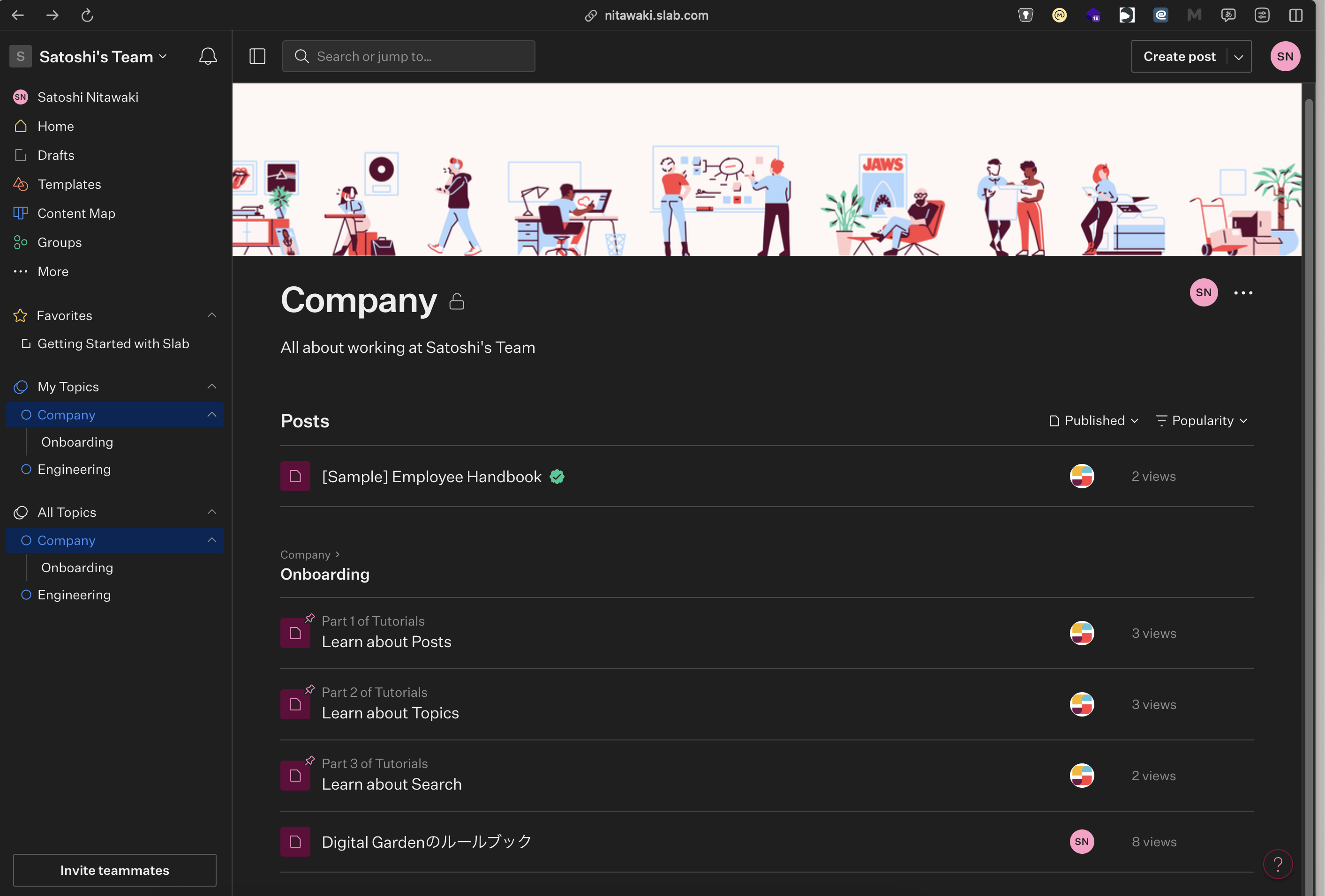Image resolution: width=1325 pixels, height=896 pixels.
Task: Click the unlocked padlock next to Company
Action: coord(457,301)
